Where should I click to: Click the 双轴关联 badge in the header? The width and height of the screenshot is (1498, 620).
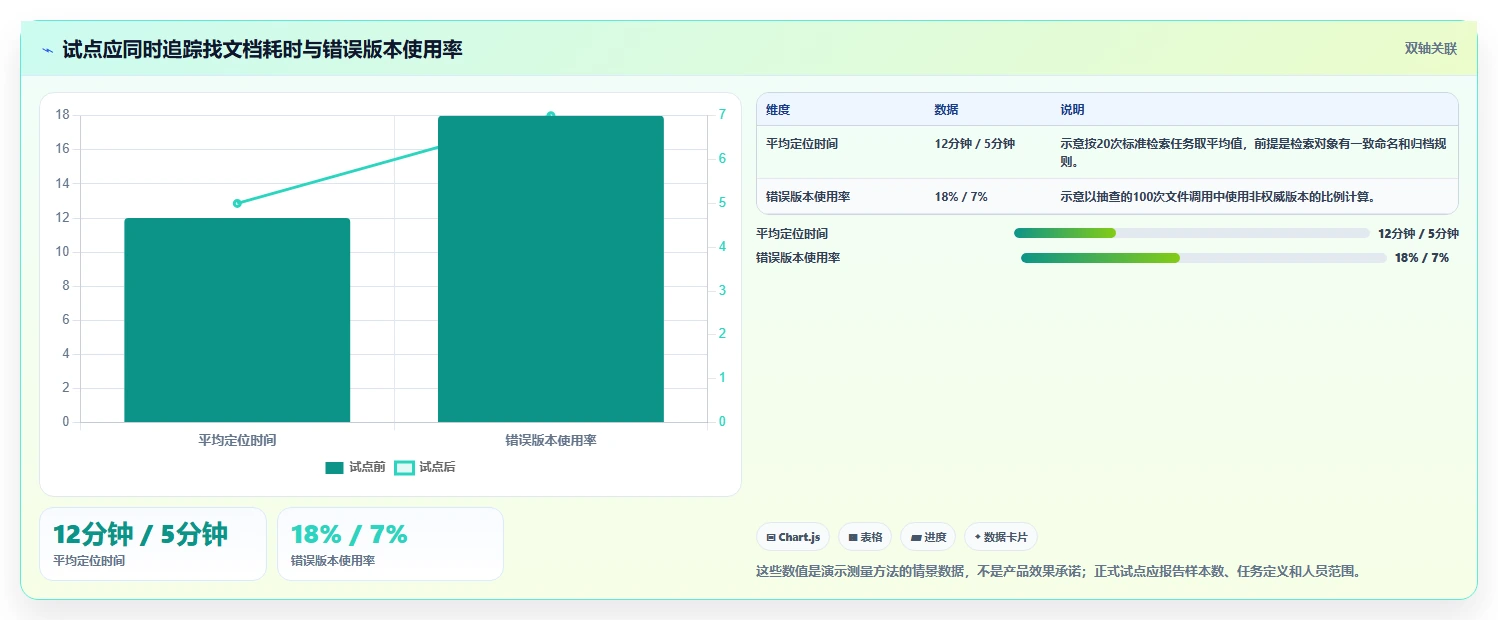(x=1431, y=49)
